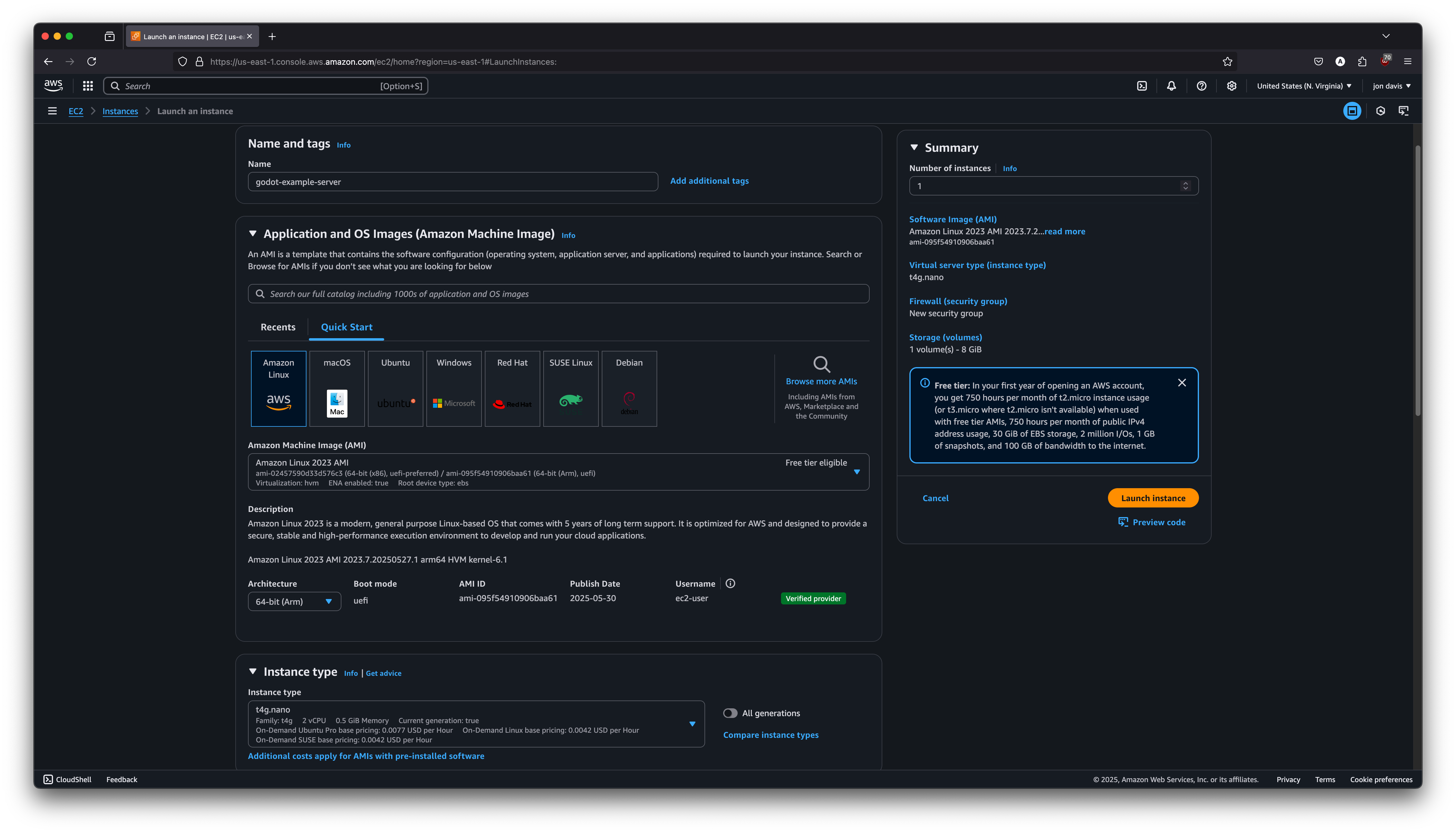1456x833 pixels.
Task: Reload the browser page
Action: pyautogui.click(x=92, y=61)
